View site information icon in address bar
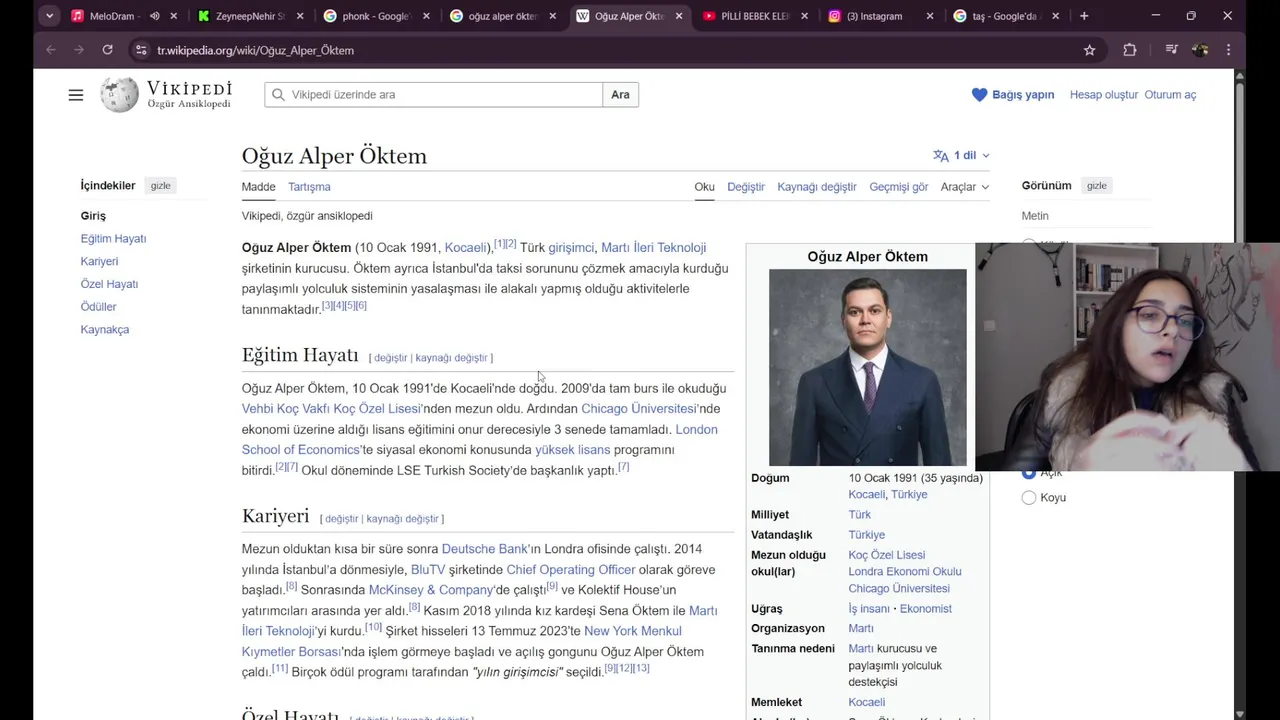 pos(141,50)
